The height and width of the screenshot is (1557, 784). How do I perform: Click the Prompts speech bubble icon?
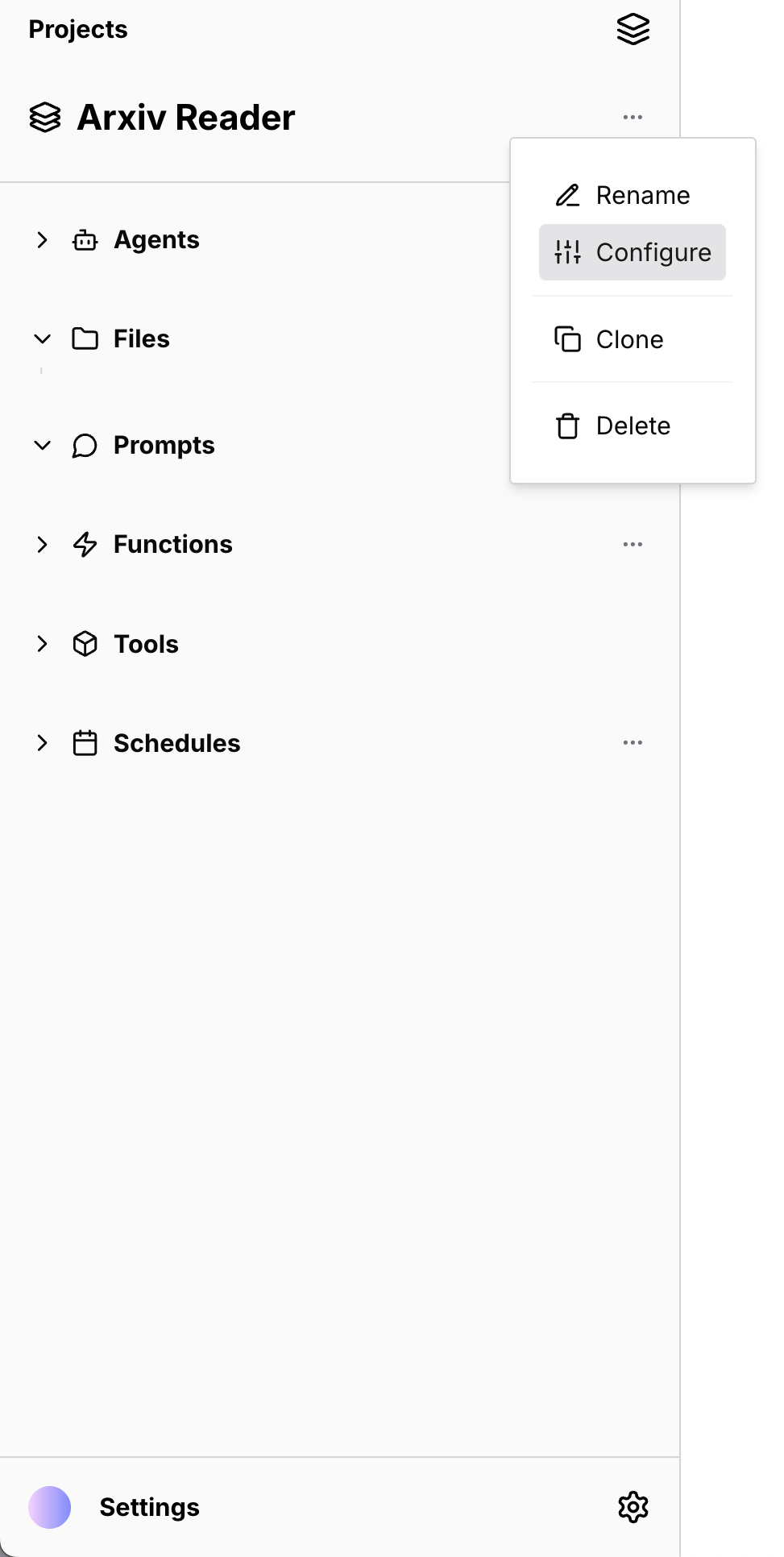(x=85, y=445)
